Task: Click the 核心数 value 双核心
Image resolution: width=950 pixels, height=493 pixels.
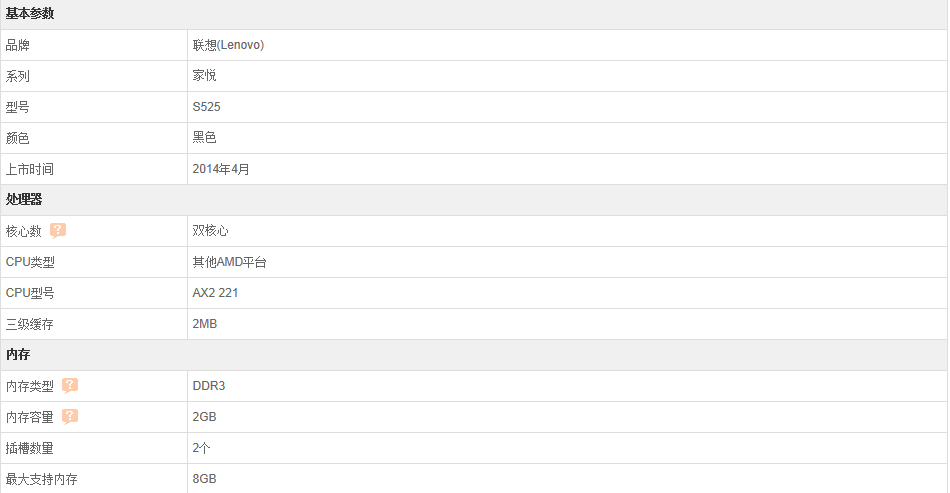Action: pyautogui.click(x=210, y=231)
